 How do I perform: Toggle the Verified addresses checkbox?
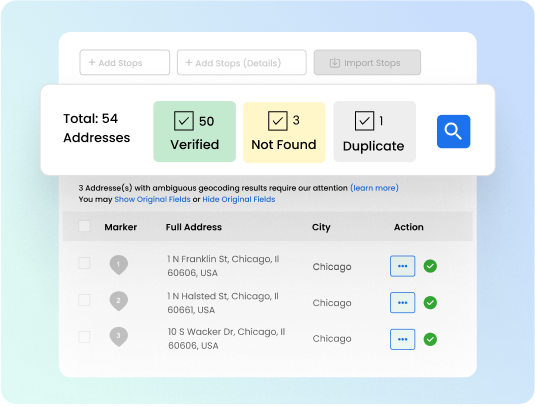[x=184, y=121]
